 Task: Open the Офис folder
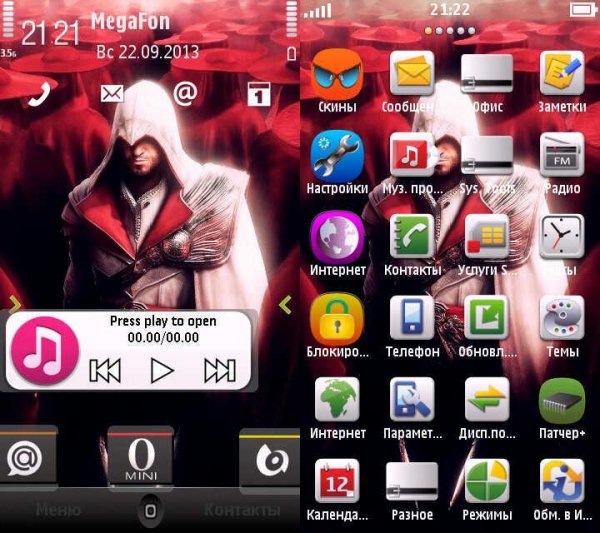487,74
